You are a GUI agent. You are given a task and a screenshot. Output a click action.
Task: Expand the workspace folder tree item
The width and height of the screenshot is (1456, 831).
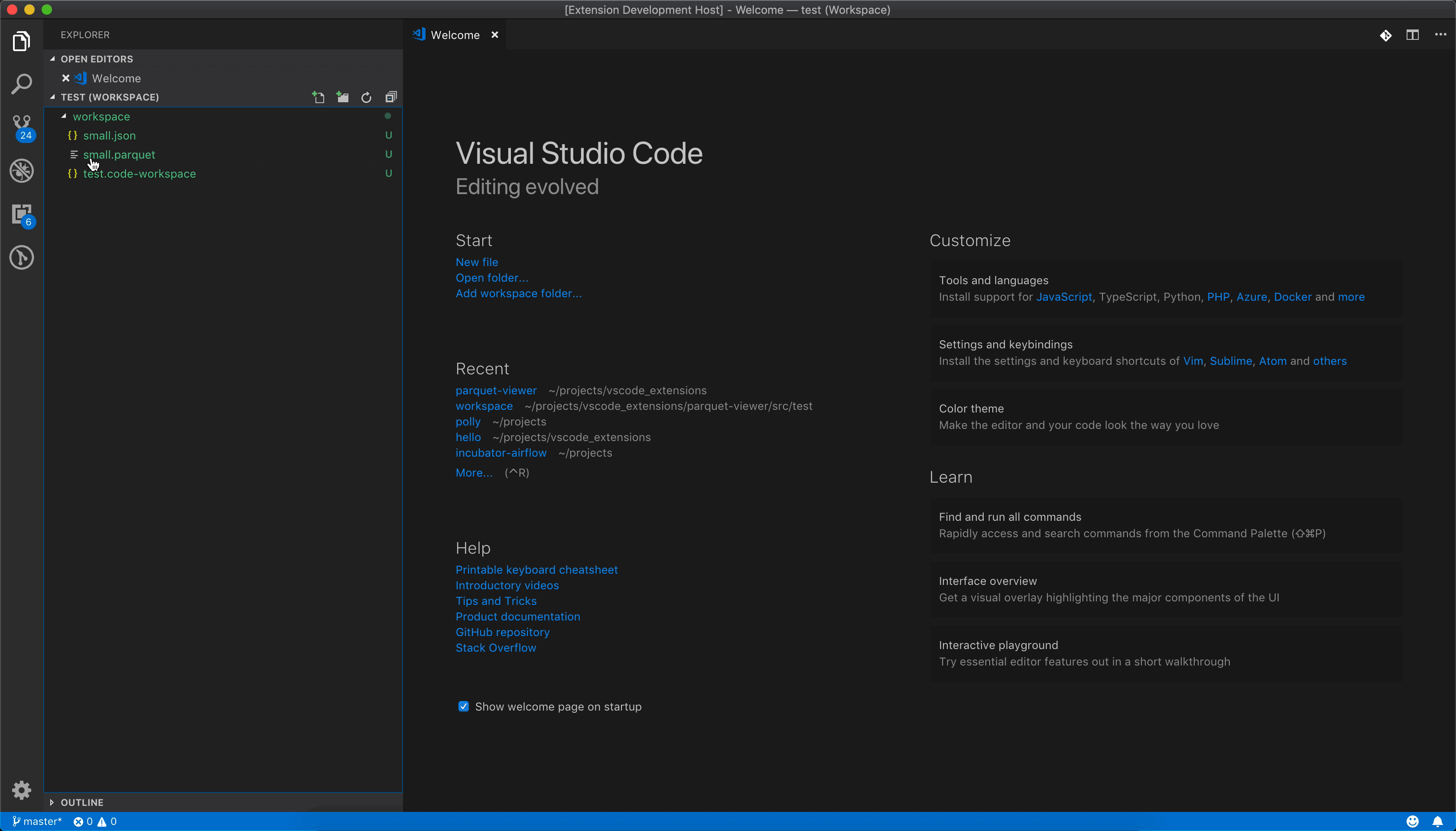[x=63, y=117]
